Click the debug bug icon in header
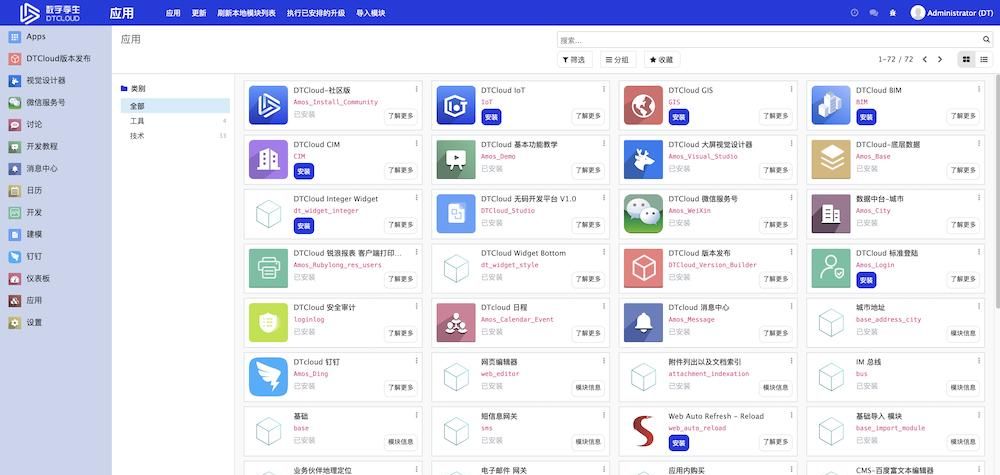The height and width of the screenshot is (475, 1000). (x=892, y=13)
